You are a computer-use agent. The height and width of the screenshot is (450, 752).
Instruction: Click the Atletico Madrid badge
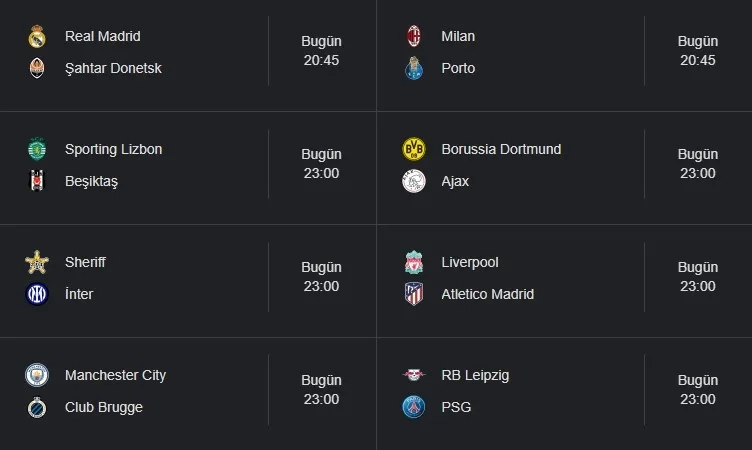pos(413,295)
